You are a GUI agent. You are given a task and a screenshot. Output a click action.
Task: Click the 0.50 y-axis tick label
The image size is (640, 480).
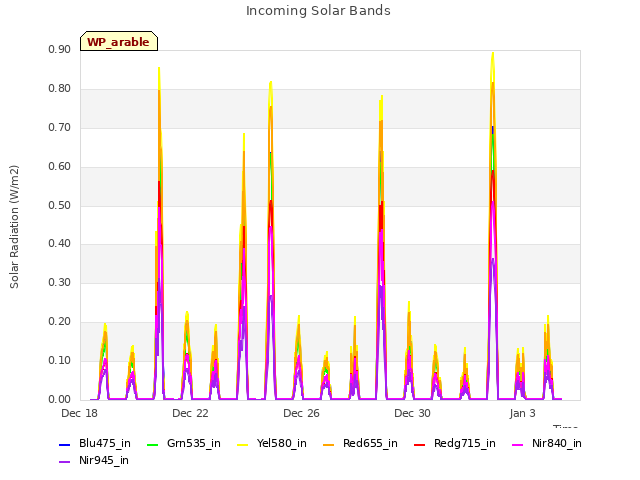tap(60, 206)
